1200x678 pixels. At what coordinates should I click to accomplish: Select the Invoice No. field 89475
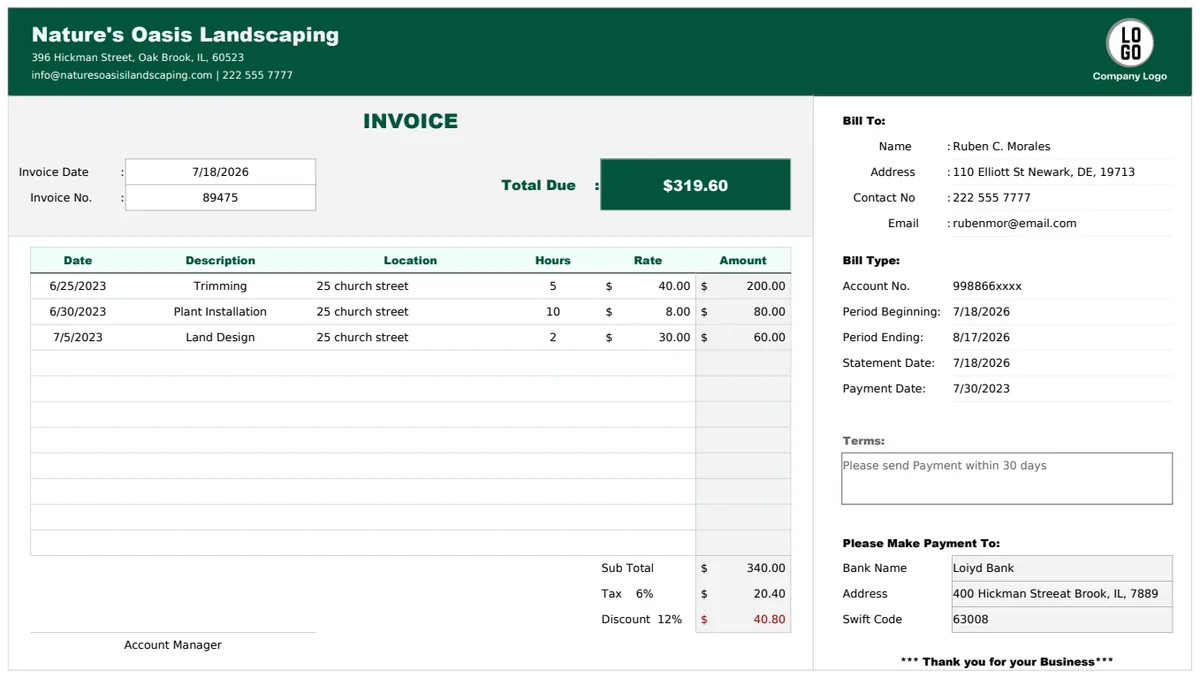pos(220,198)
